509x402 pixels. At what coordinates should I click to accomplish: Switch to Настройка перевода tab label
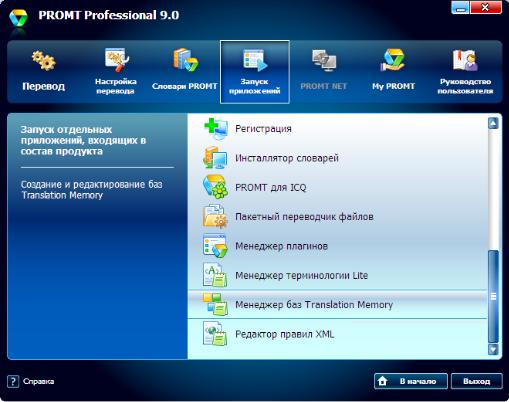pos(116,86)
